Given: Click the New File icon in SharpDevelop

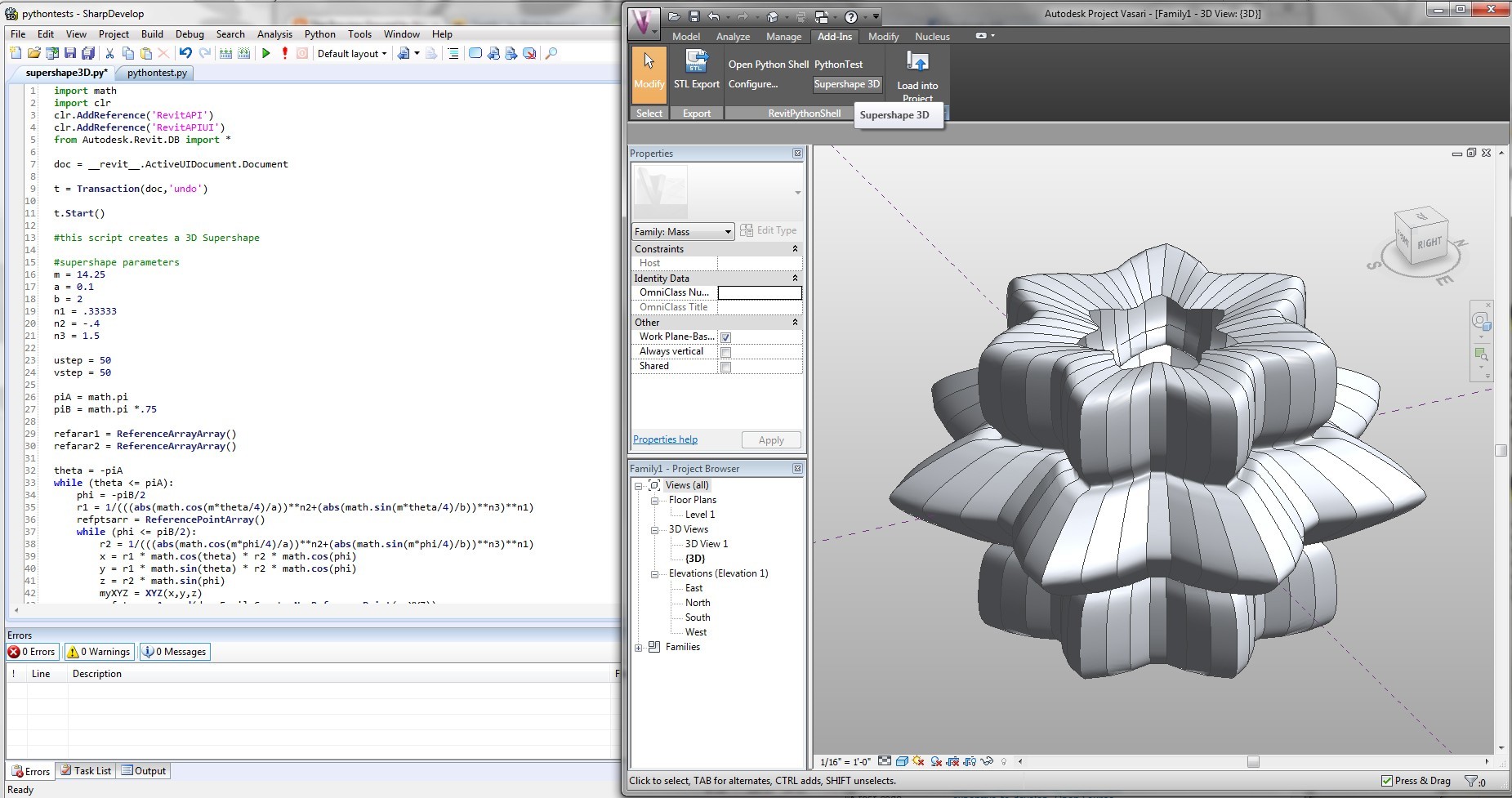Looking at the screenshot, I should (16, 53).
